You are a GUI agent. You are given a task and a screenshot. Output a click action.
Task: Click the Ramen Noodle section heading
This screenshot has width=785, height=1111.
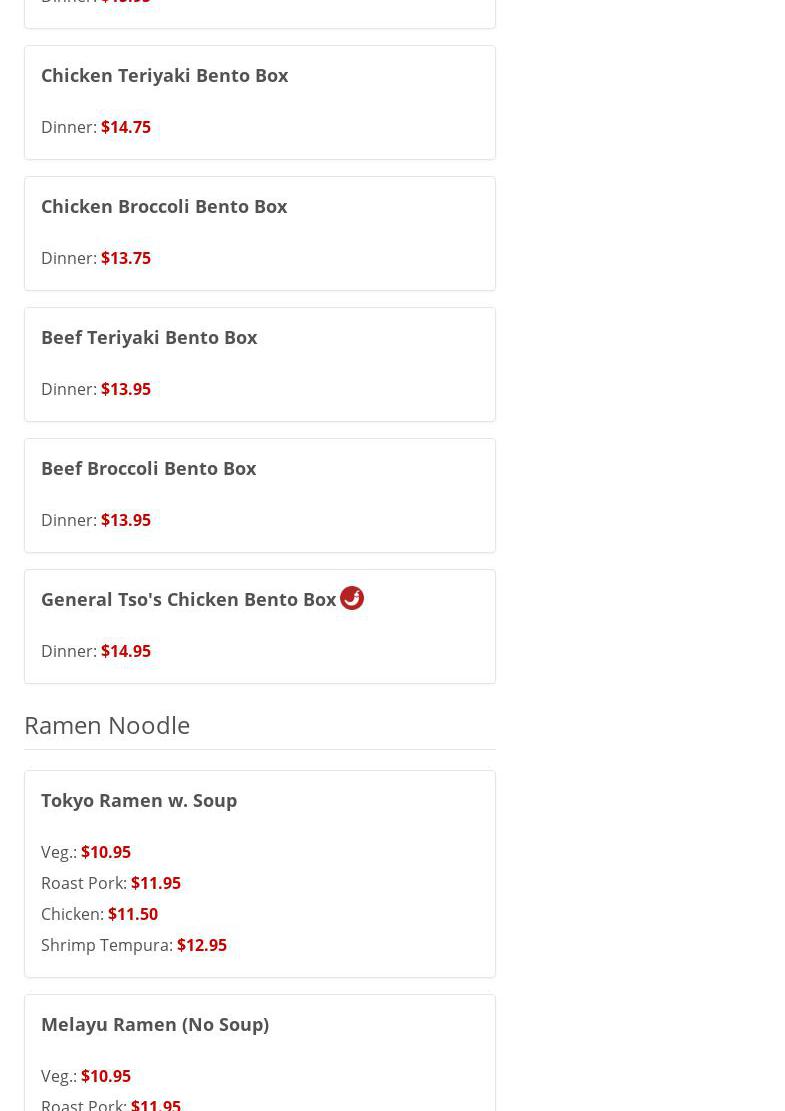click(x=107, y=725)
